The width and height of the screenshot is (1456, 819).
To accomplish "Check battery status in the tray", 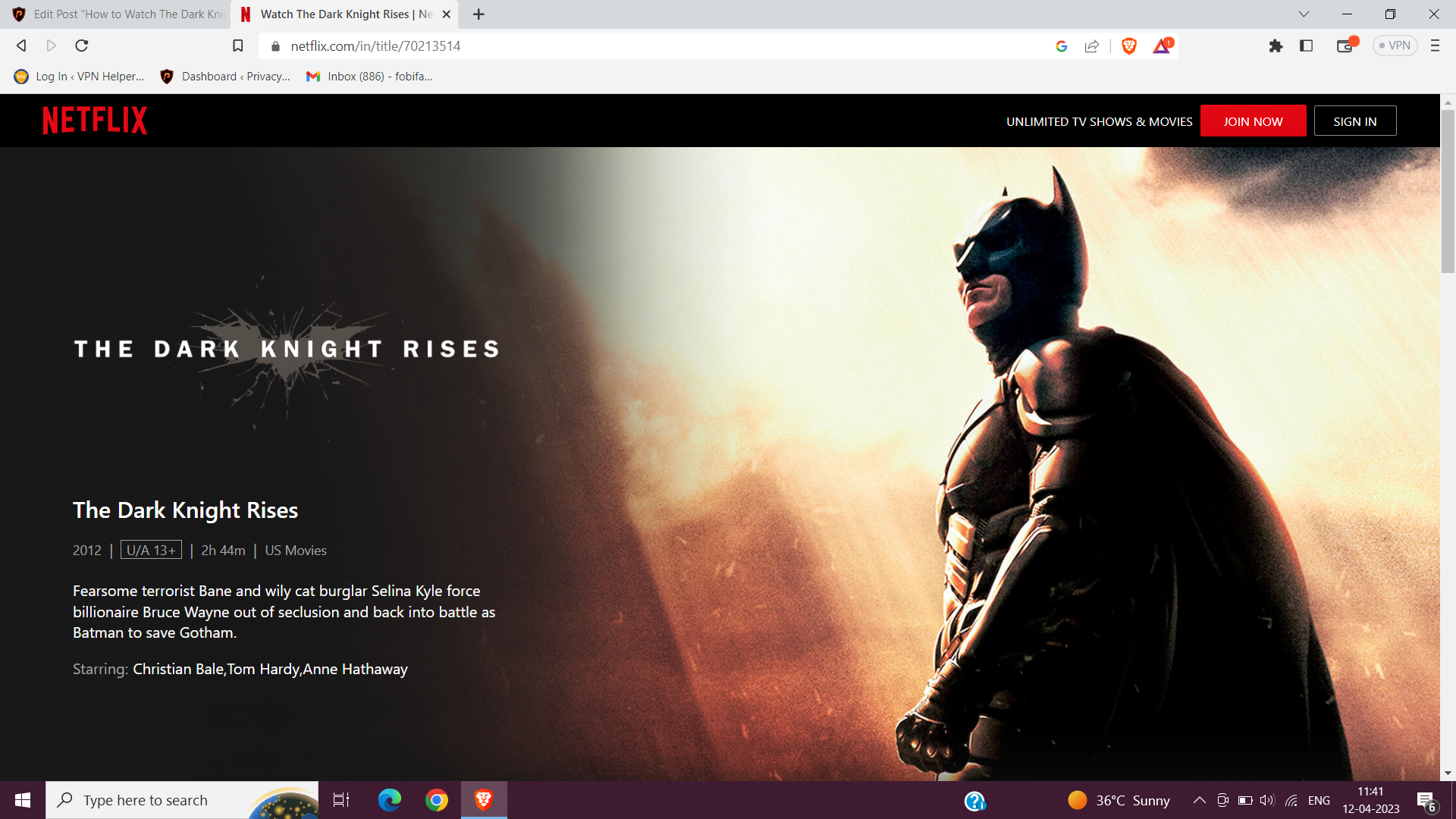I will 1245,800.
